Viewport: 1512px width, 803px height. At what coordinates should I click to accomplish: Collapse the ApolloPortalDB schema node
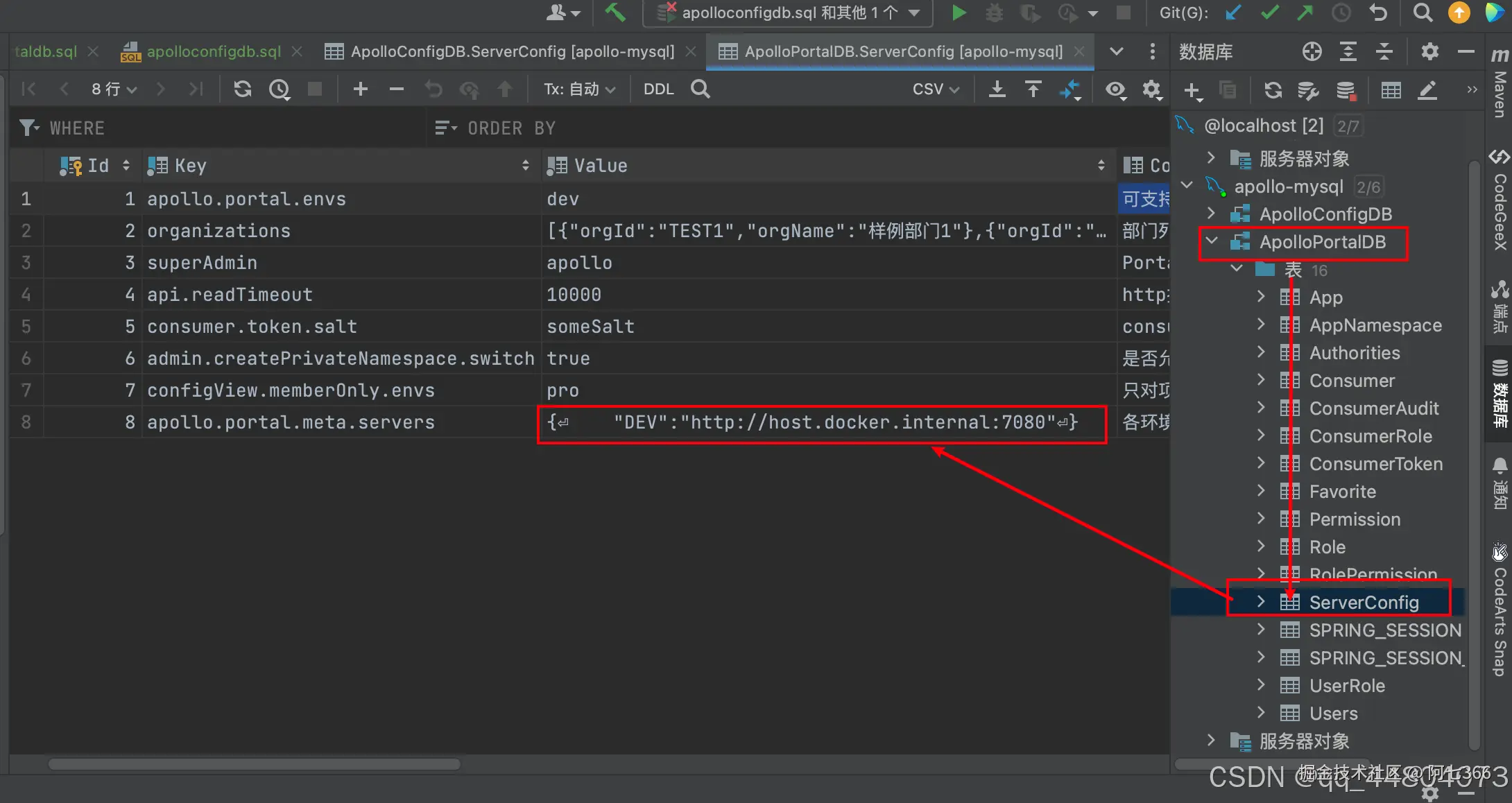pyautogui.click(x=1212, y=241)
